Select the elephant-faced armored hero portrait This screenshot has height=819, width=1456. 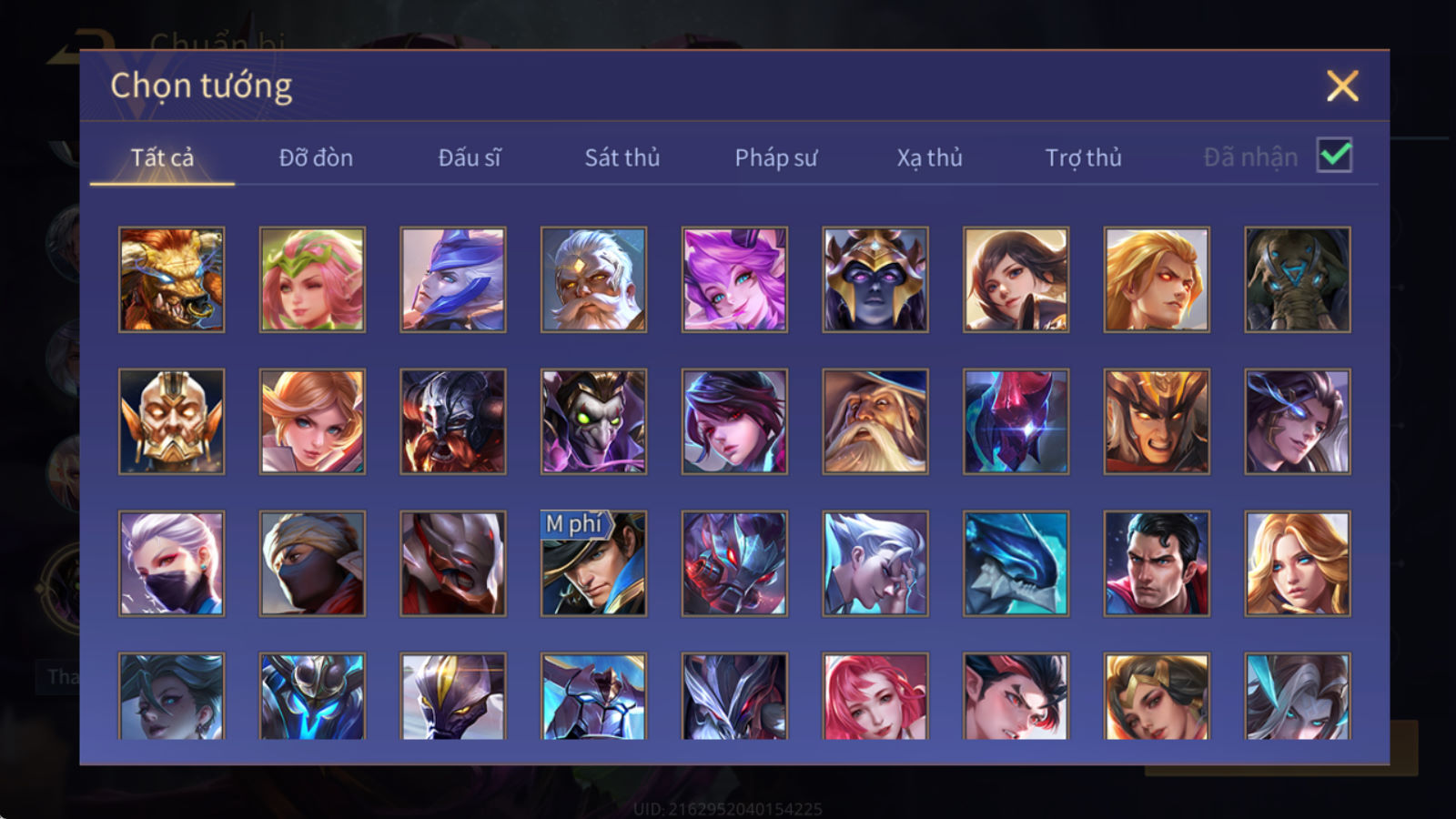(1298, 279)
